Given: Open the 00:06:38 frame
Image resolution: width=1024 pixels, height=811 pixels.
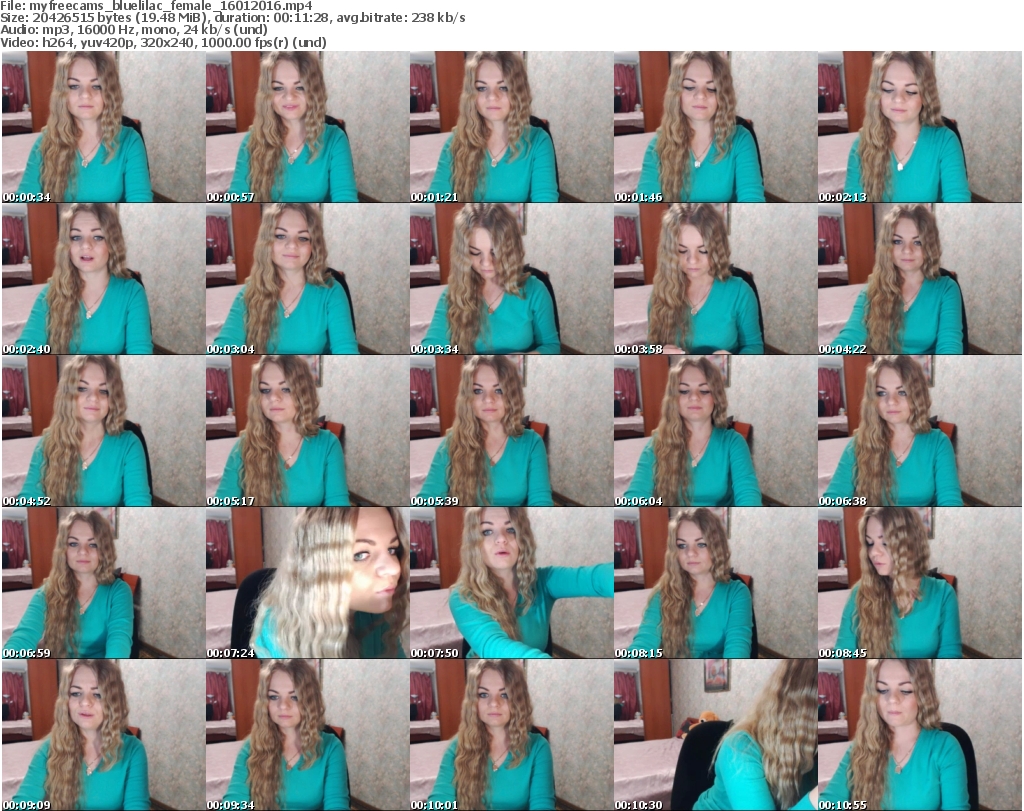Looking at the screenshot, I should coord(920,431).
